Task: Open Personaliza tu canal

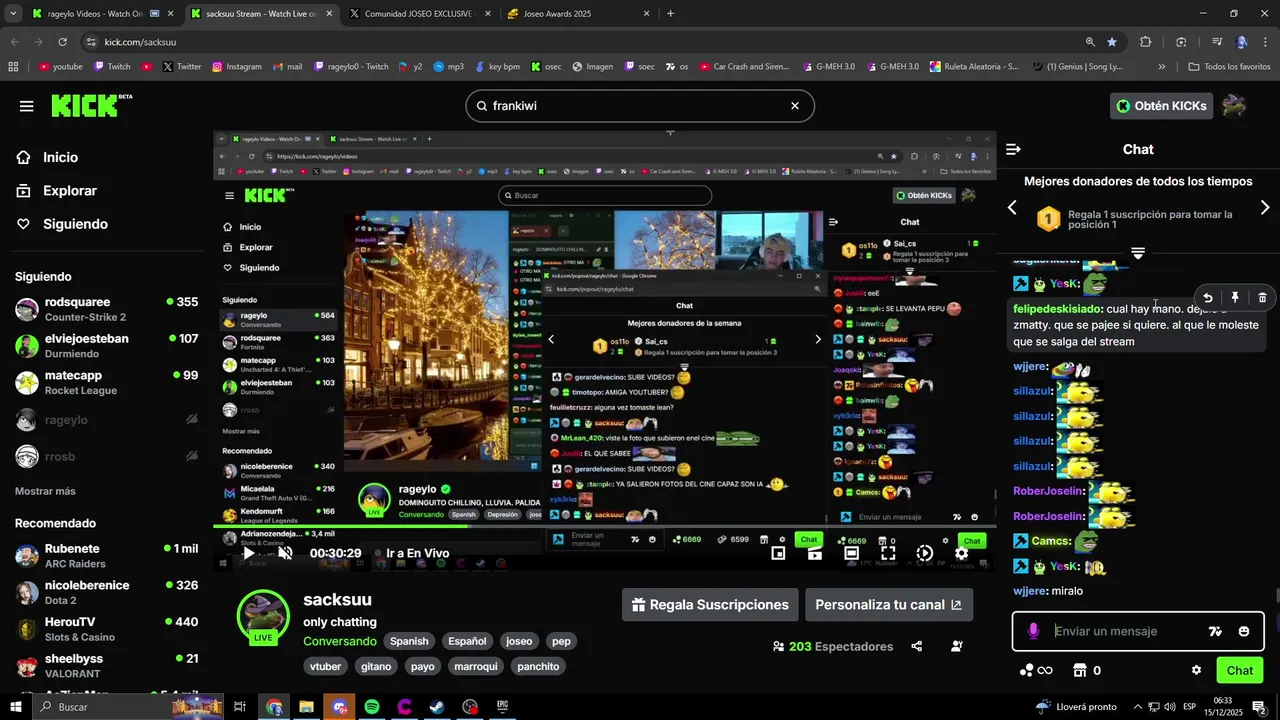Action: (888, 605)
